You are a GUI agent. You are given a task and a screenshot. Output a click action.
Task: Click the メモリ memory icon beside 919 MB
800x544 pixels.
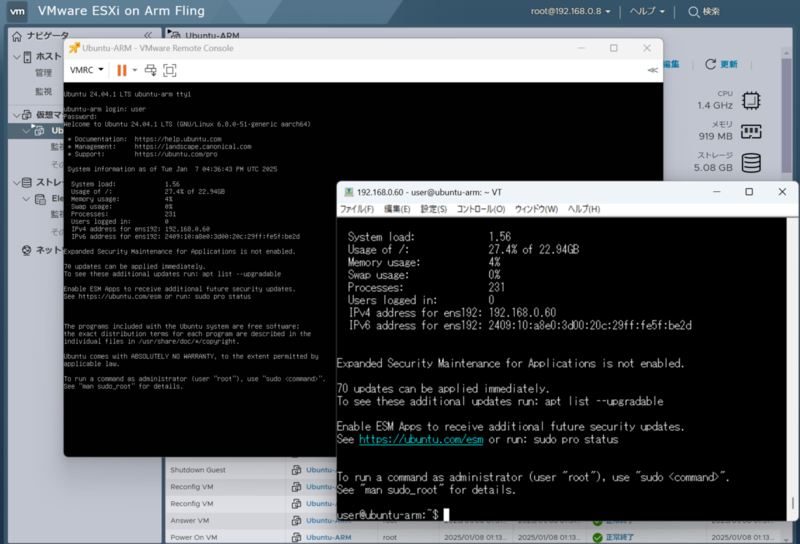coord(751,132)
